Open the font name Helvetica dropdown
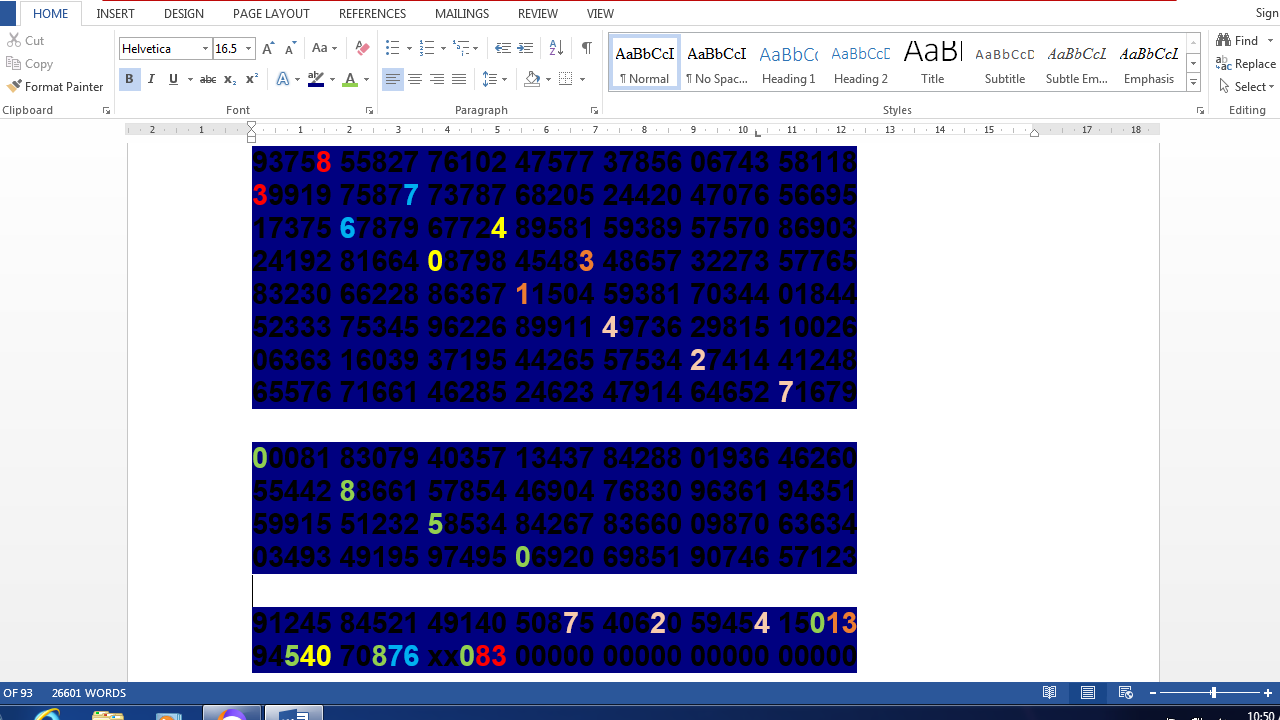1280x720 pixels. pos(205,48)
